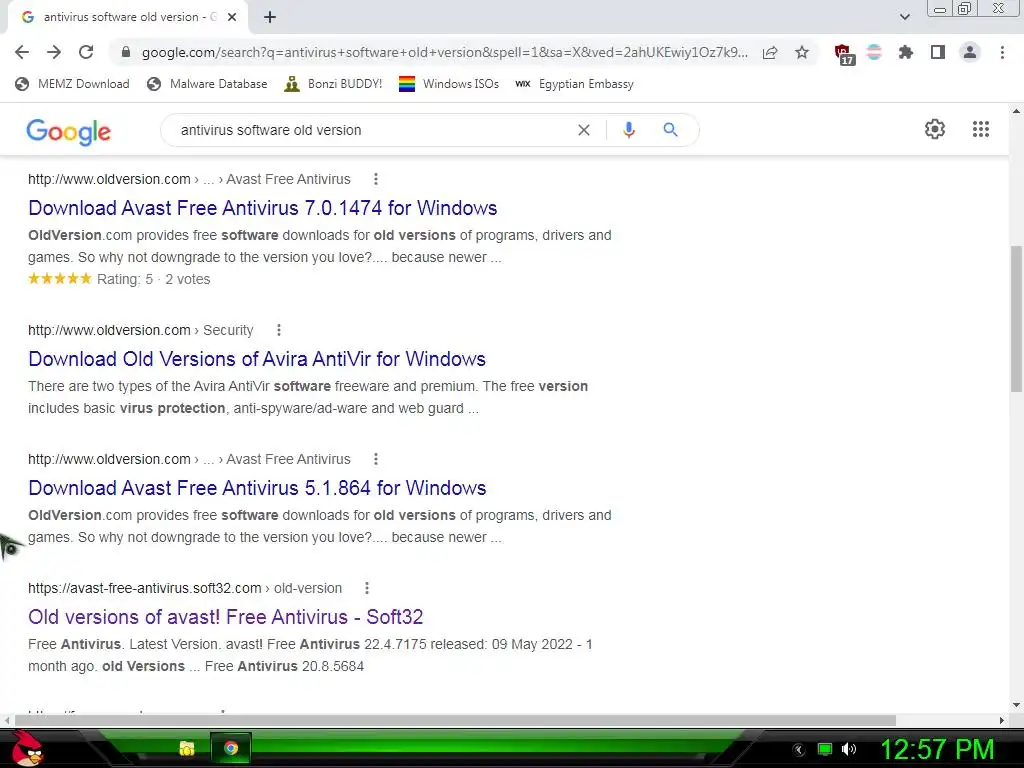Open options for the Avira AntiVir Security result

point(279,330)
